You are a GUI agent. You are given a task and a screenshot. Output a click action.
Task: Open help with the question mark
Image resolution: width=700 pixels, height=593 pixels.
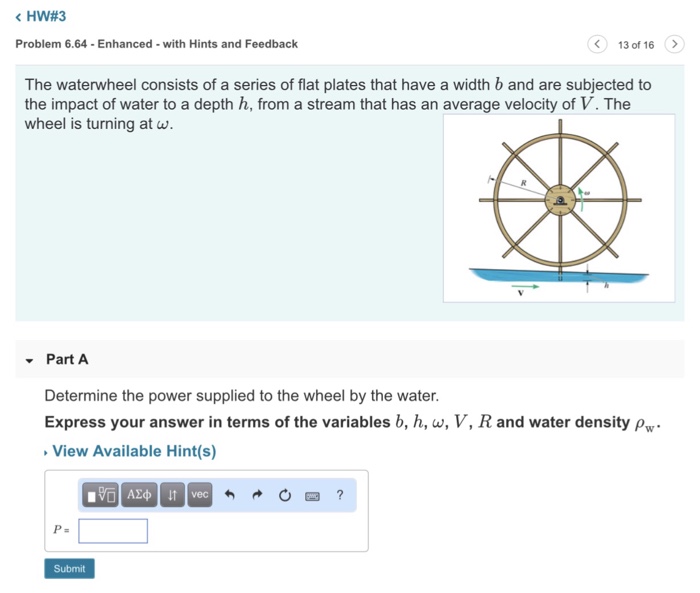(x=340, y=495)
